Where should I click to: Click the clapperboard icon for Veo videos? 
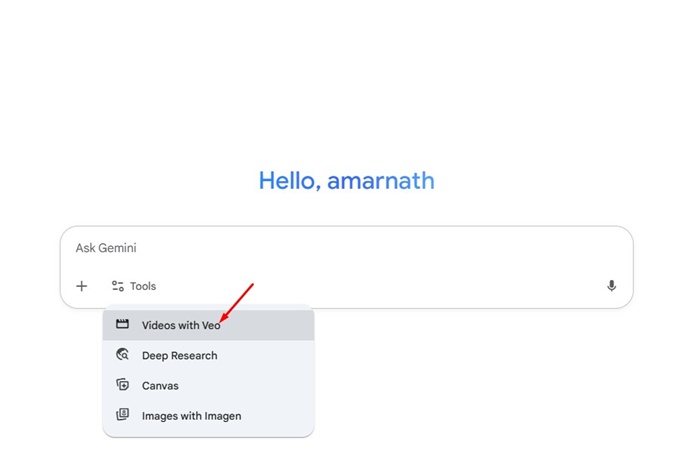(x=123, y=325)
